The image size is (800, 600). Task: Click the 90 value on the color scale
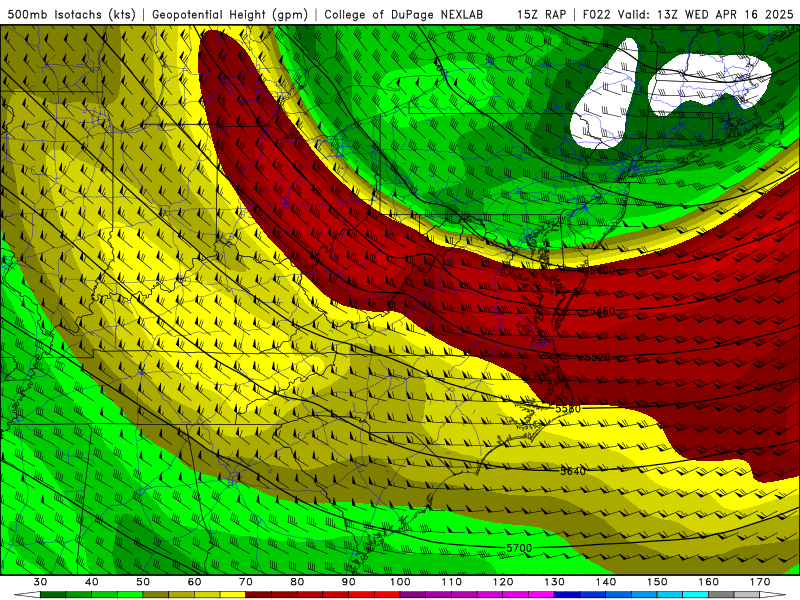(349, 582)
